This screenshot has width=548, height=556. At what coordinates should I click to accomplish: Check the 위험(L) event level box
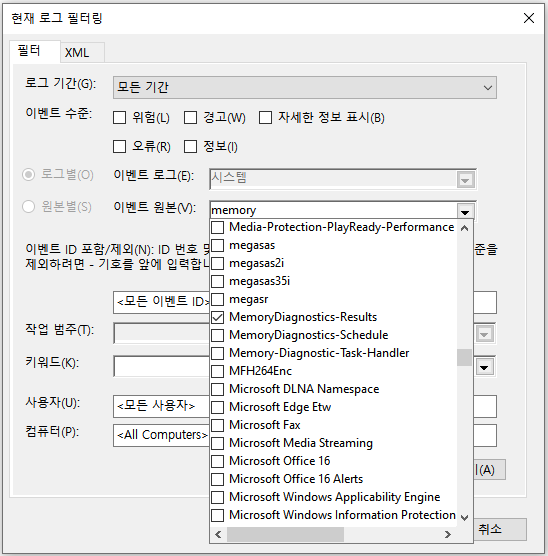120,117
